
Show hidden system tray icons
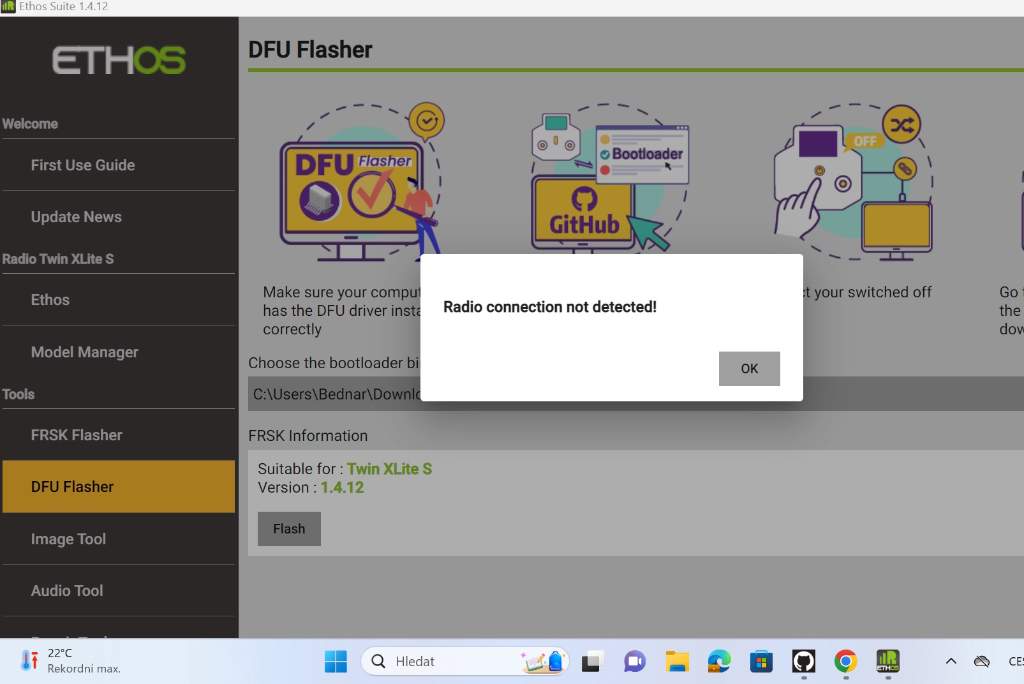click(951, 661)
